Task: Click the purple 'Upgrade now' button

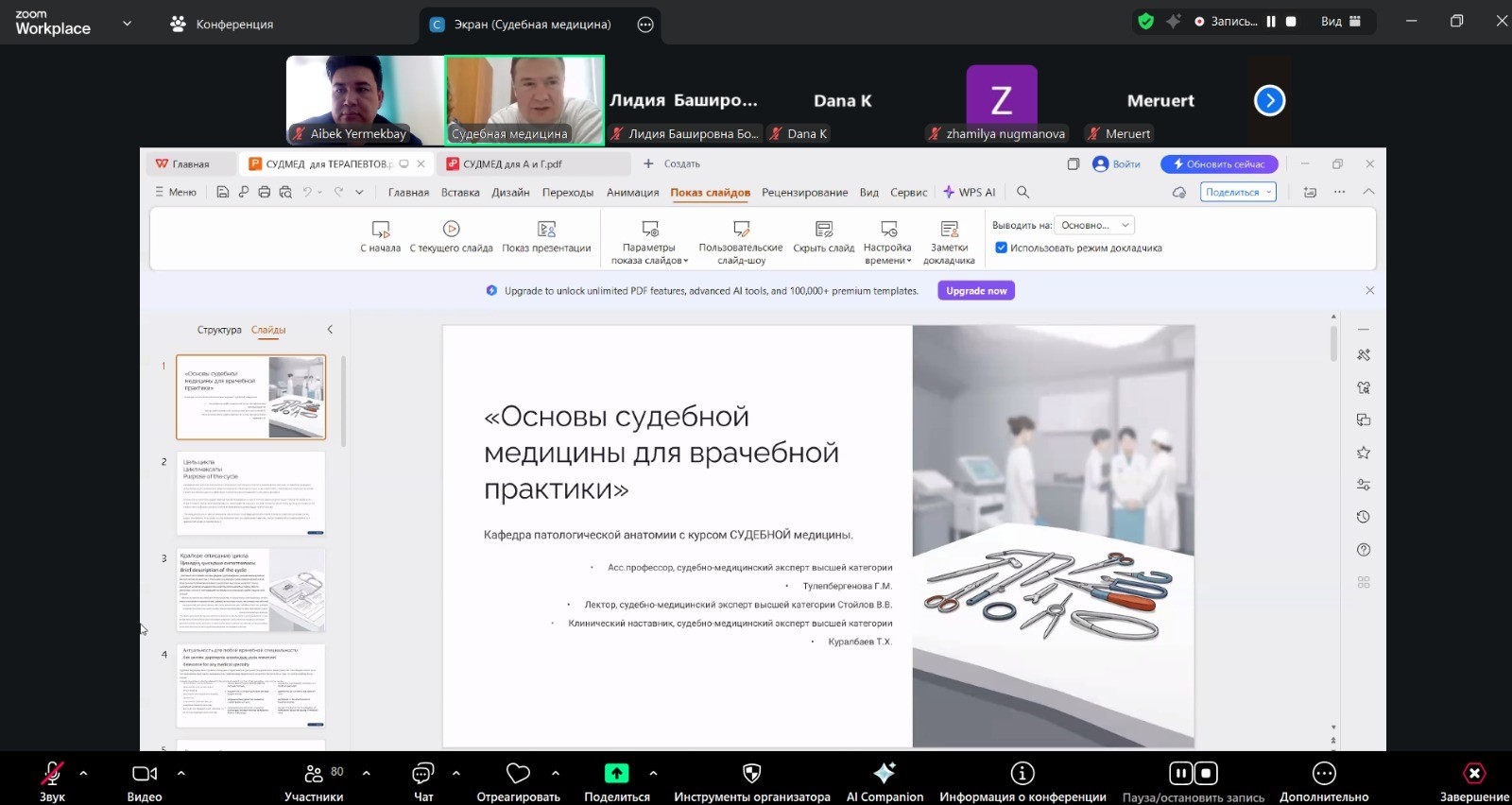Action: pos(976,291)
